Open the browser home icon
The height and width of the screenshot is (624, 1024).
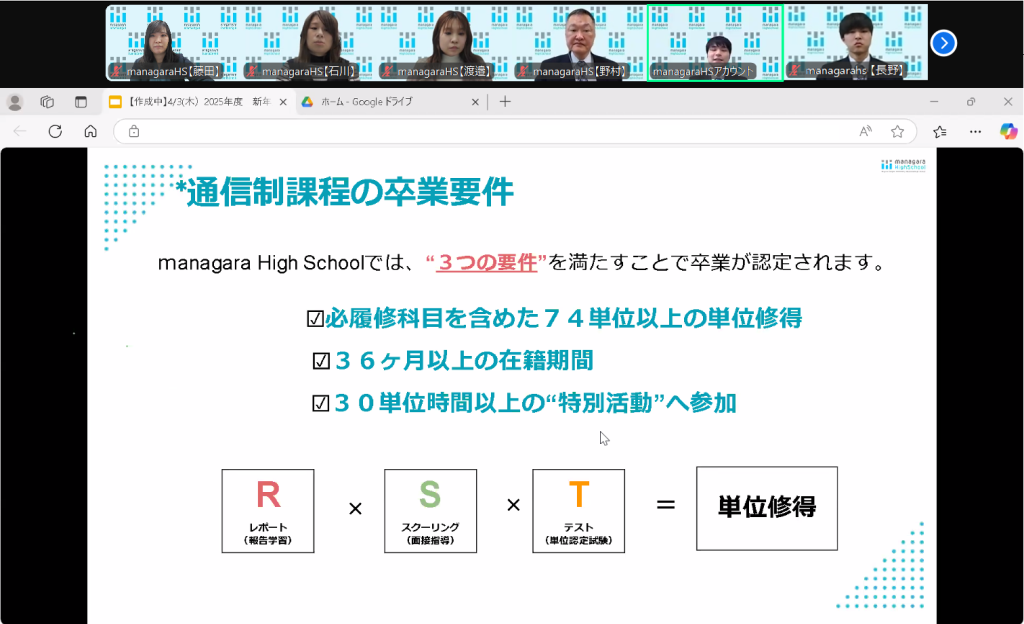90,131
